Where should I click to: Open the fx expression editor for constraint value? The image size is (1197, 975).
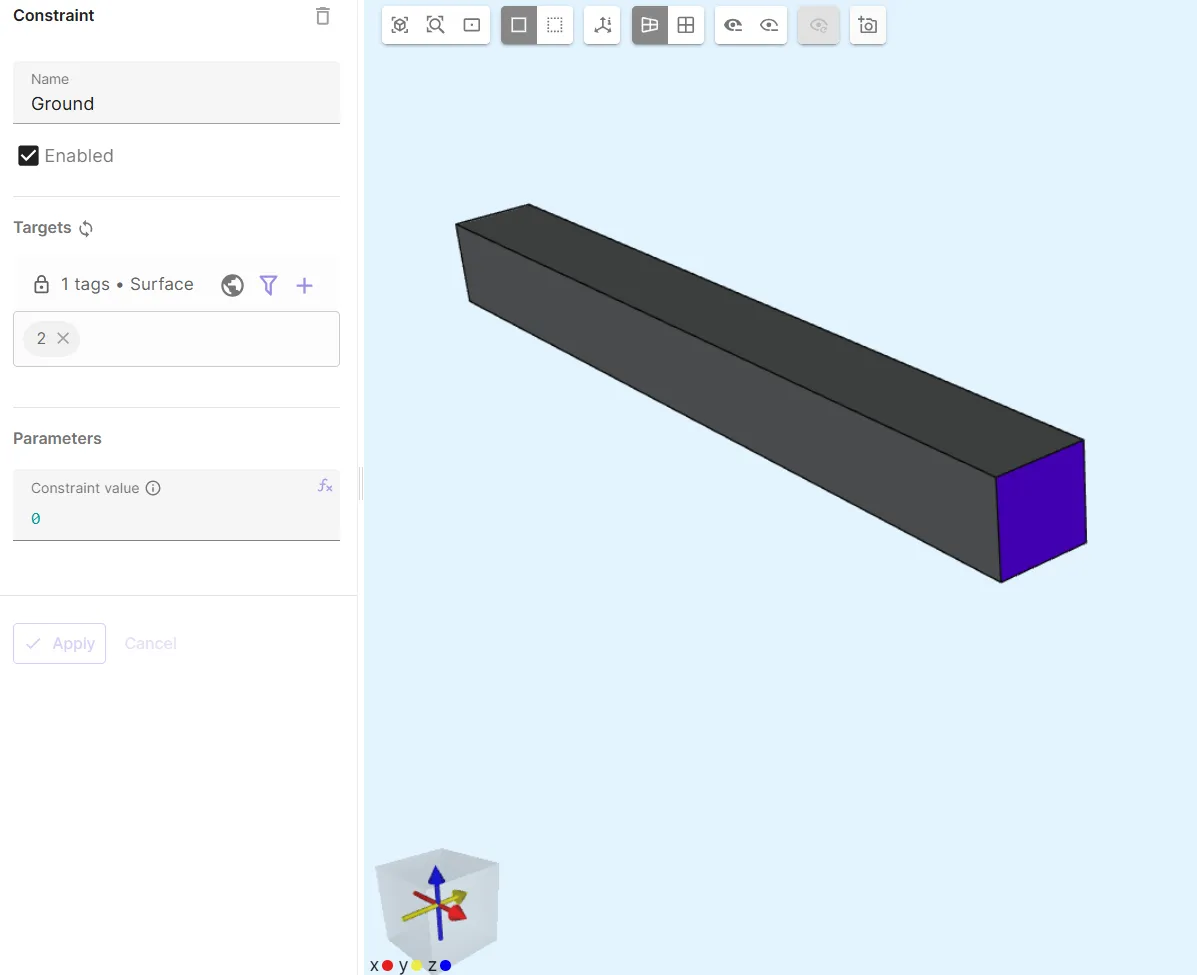tap(325, 486)
